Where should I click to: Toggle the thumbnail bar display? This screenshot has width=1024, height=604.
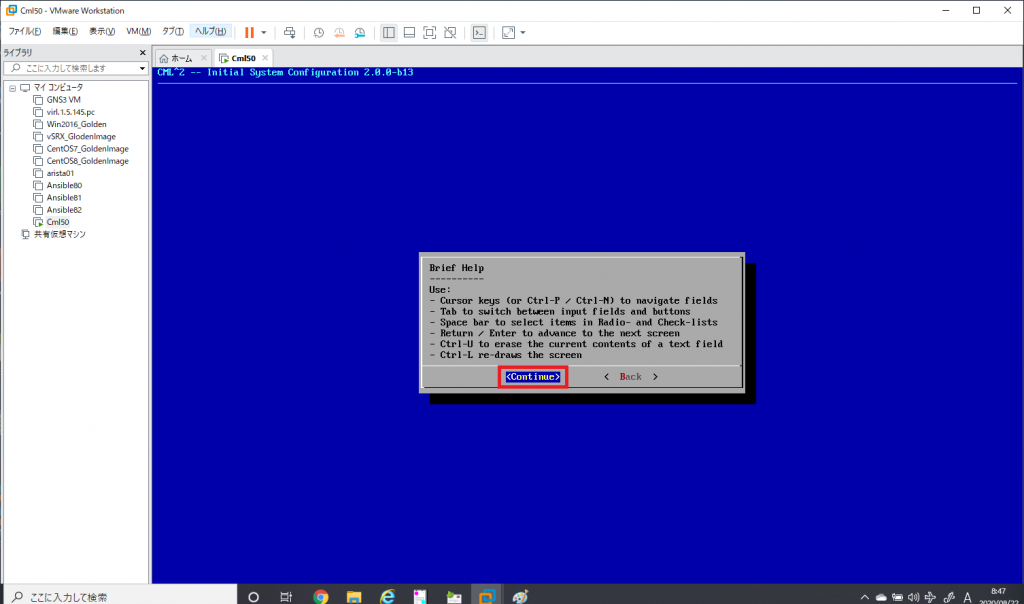(409, 32)
